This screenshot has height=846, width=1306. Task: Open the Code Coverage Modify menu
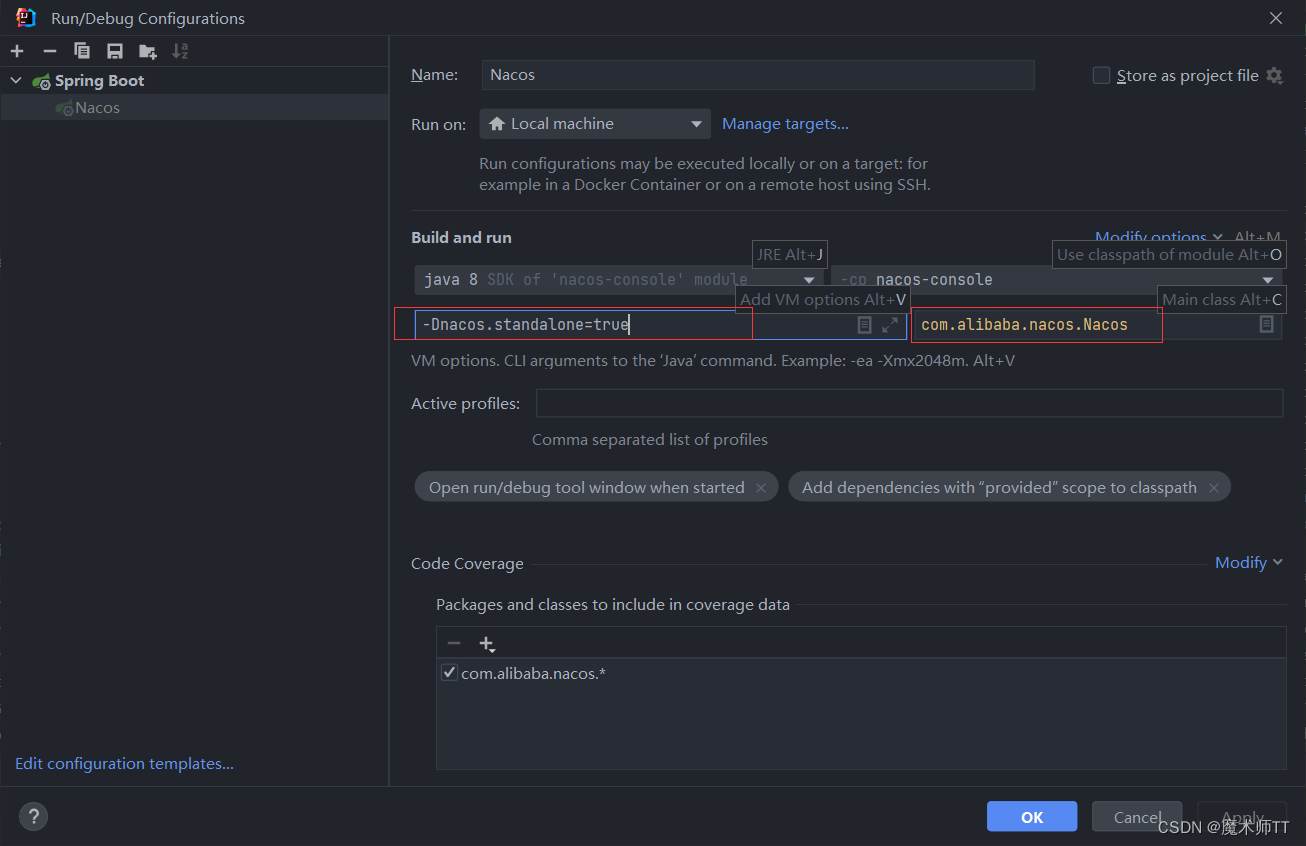point(1249,563)
